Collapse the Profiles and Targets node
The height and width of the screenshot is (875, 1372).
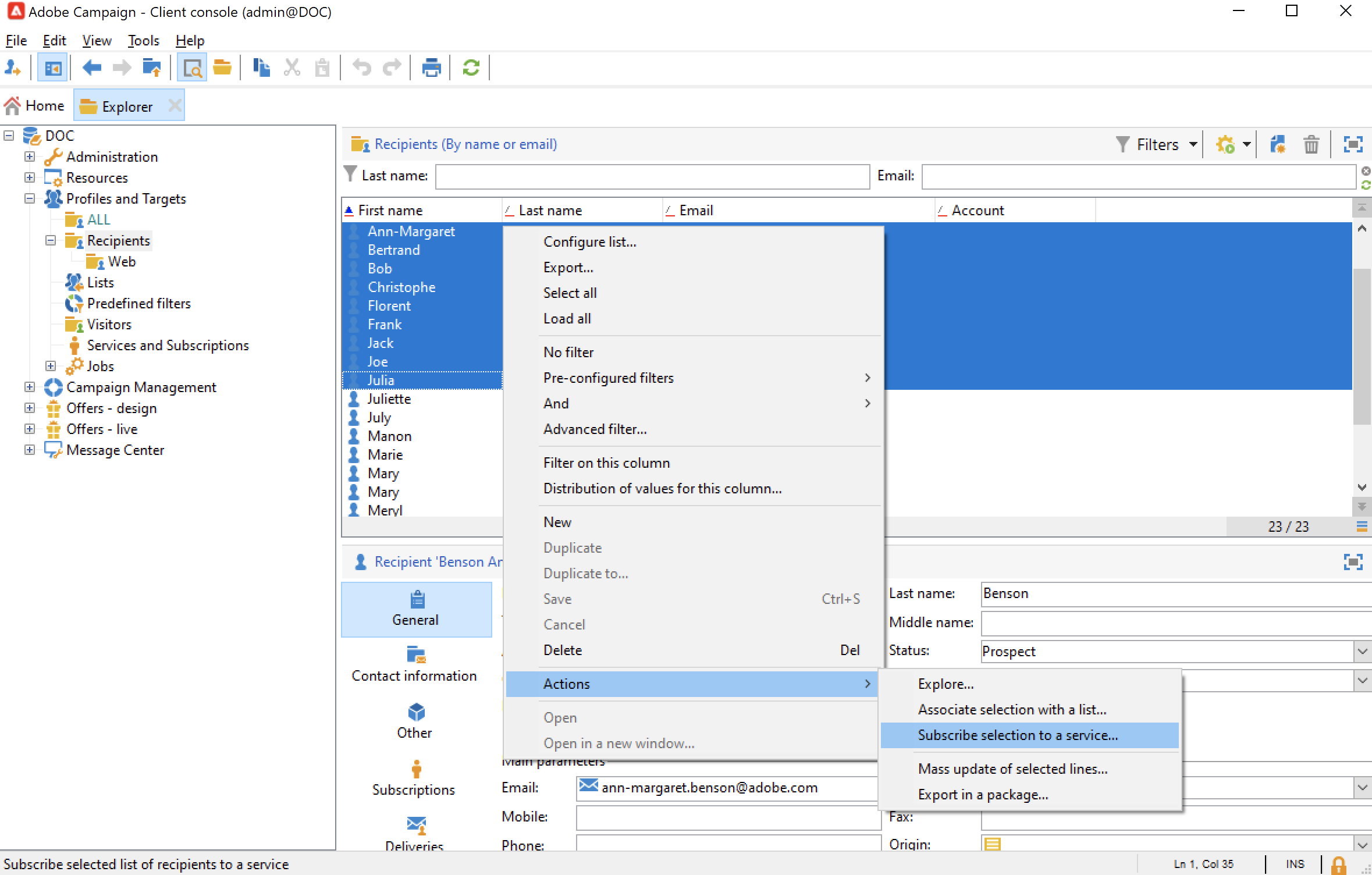coord(30,198)
